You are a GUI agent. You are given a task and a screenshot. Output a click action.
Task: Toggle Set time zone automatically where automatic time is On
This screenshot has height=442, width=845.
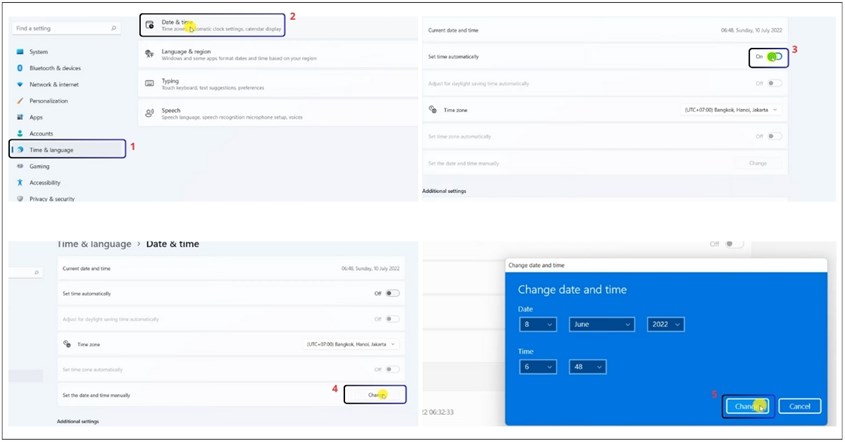click(x=775, y=136)
